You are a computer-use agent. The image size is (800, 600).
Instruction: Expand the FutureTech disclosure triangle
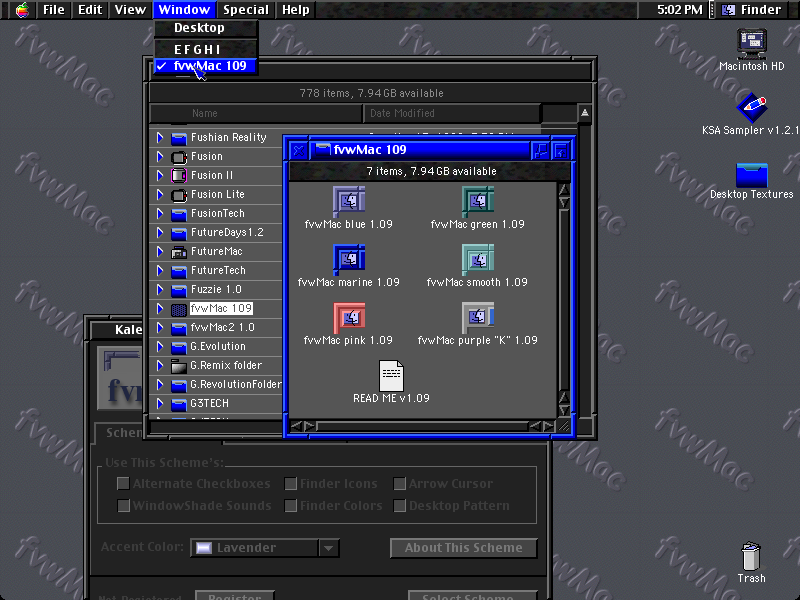(x=160, y=270)
